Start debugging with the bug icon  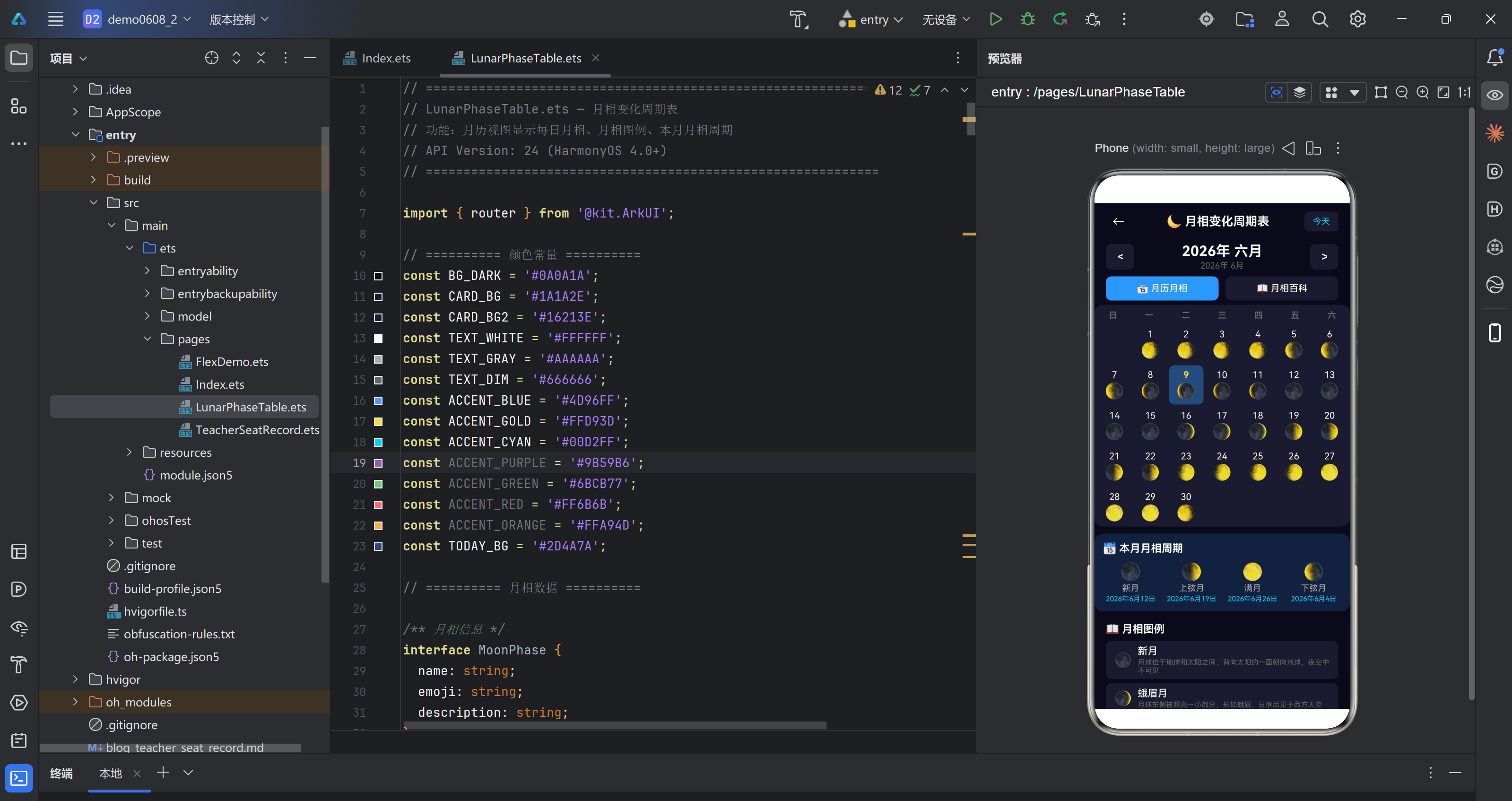1027,19
